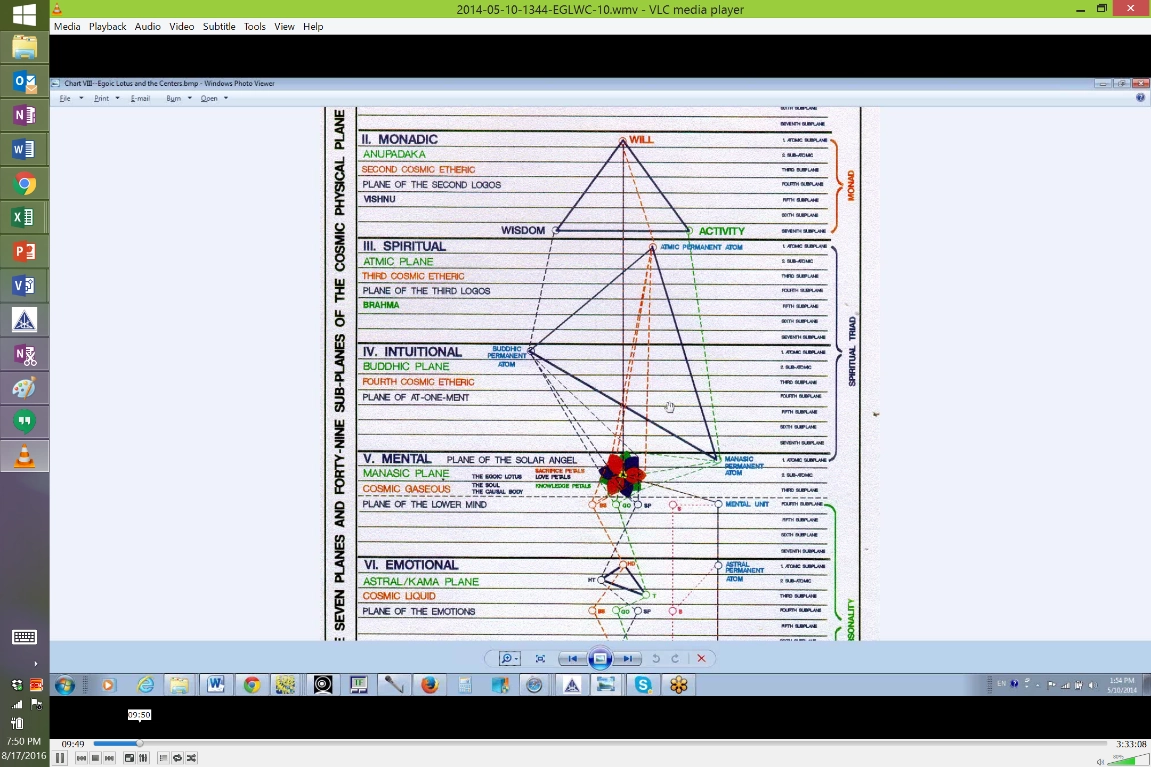The image size is (1151, 767).
Task: Click Skype in recorded taskbar
Action: (643, 686)
